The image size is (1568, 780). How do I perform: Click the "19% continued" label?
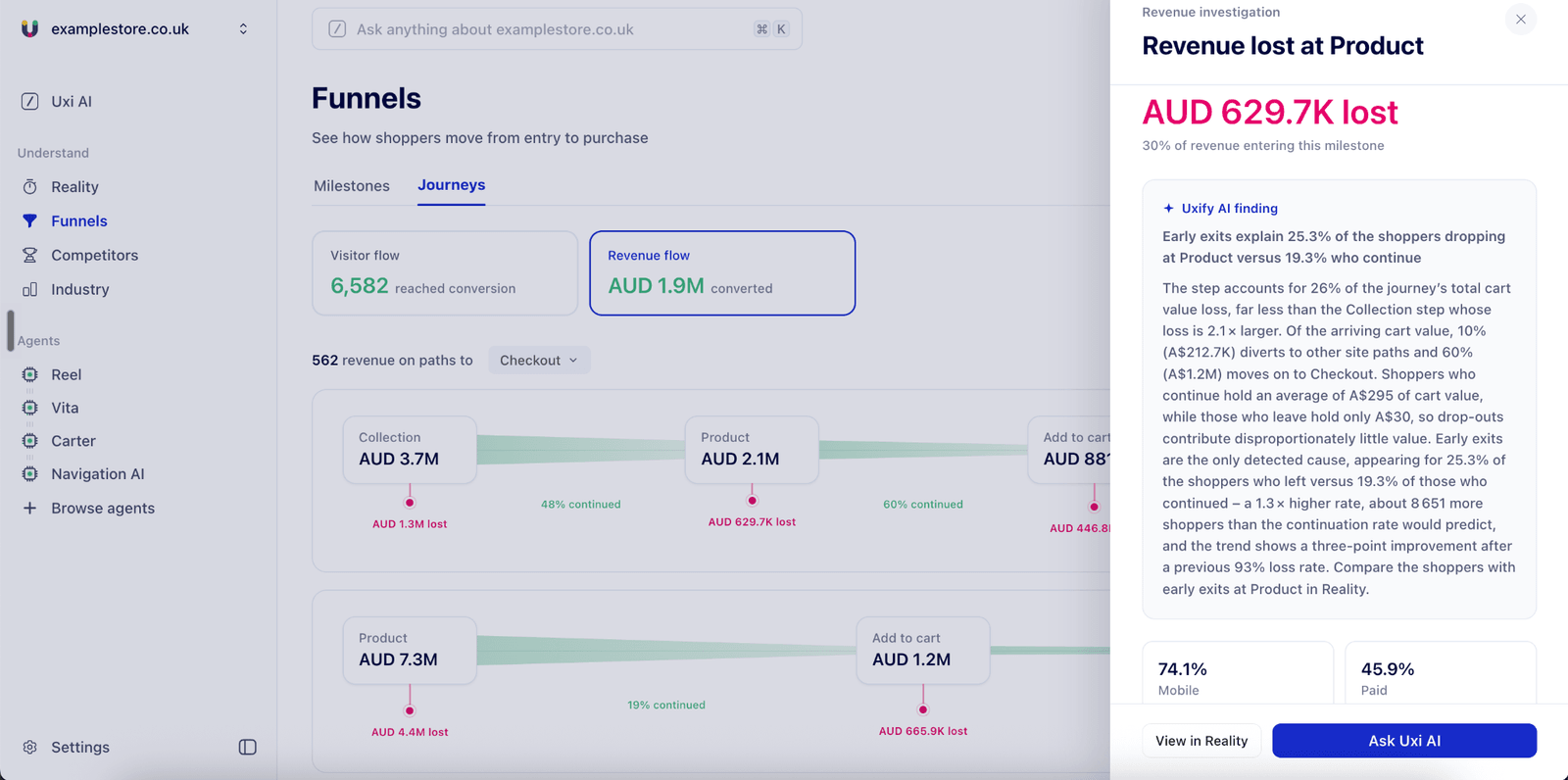coord(666,705)
